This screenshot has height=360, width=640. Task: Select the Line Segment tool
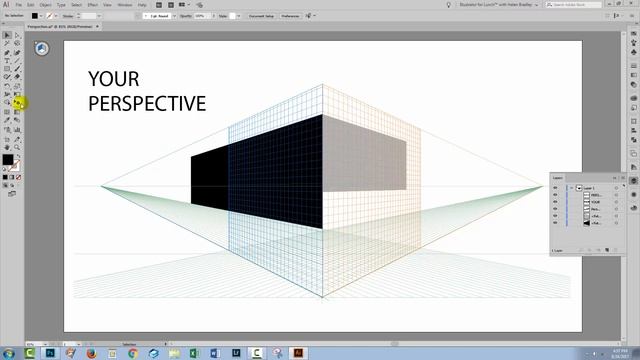point(17,61)
